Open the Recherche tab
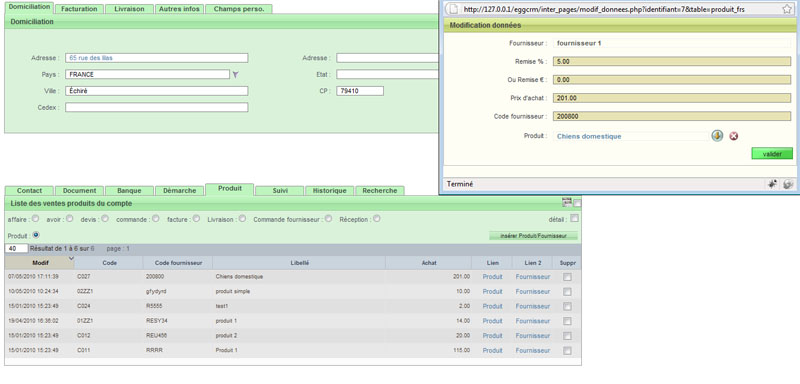 [380, 191]
